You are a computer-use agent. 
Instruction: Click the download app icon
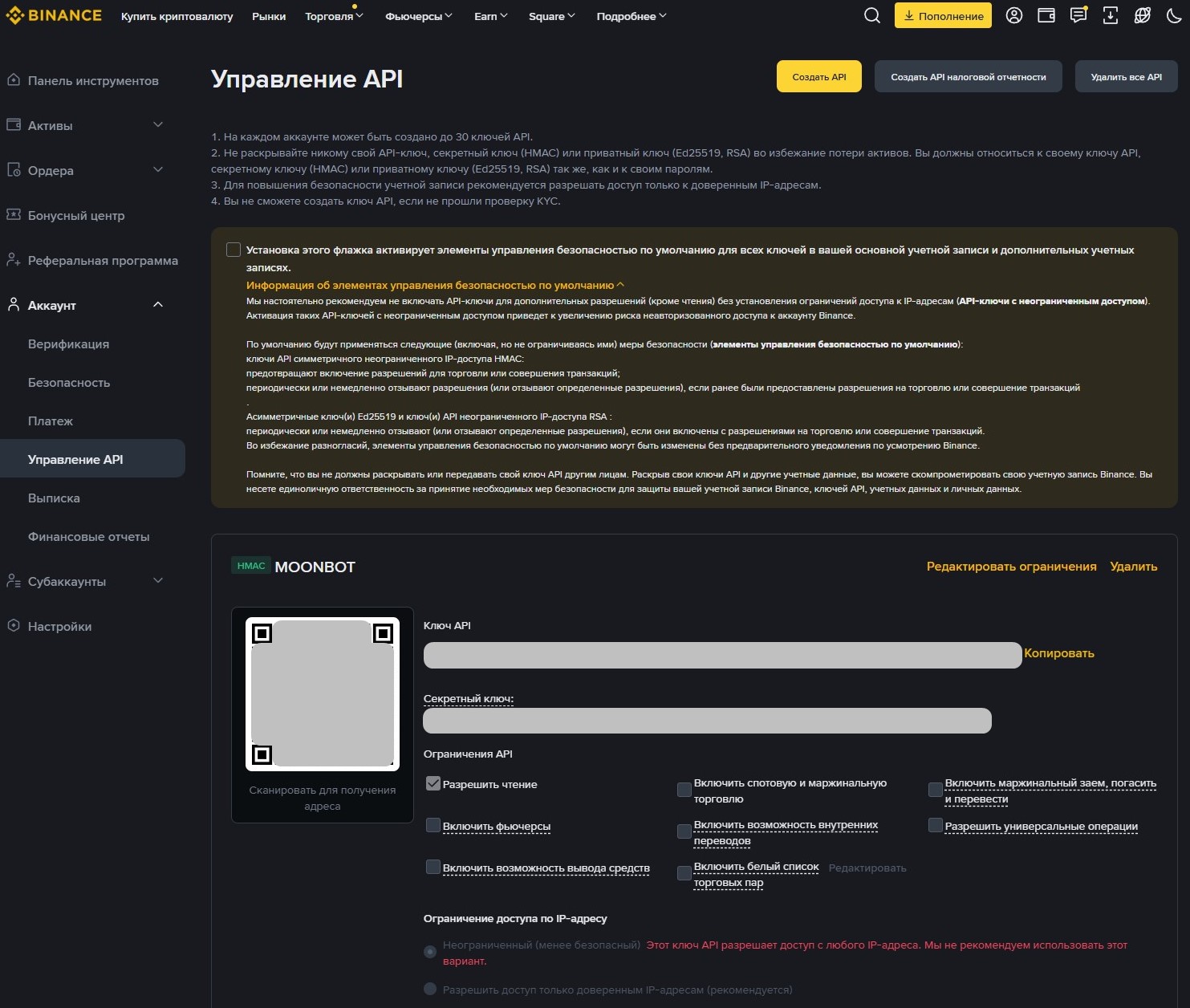(1111, 16)
